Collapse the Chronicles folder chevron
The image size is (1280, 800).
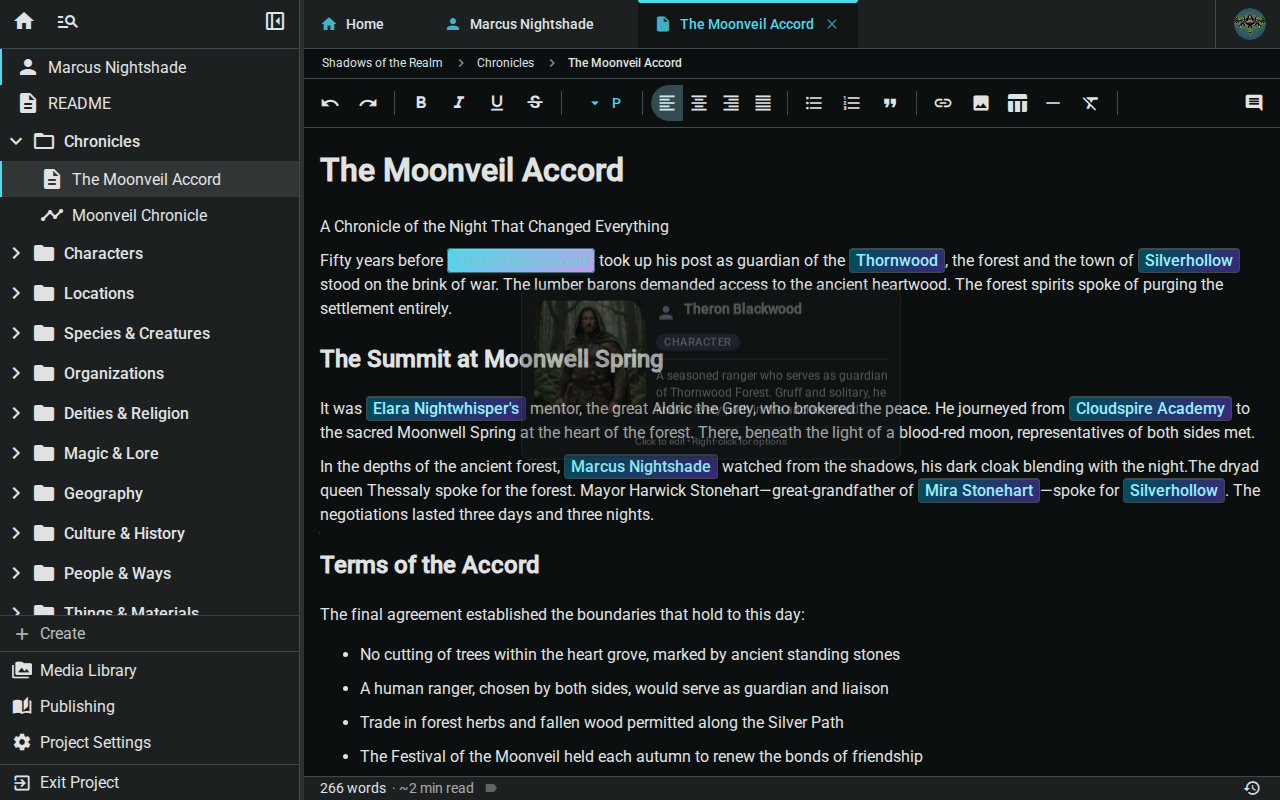(16, 141)
